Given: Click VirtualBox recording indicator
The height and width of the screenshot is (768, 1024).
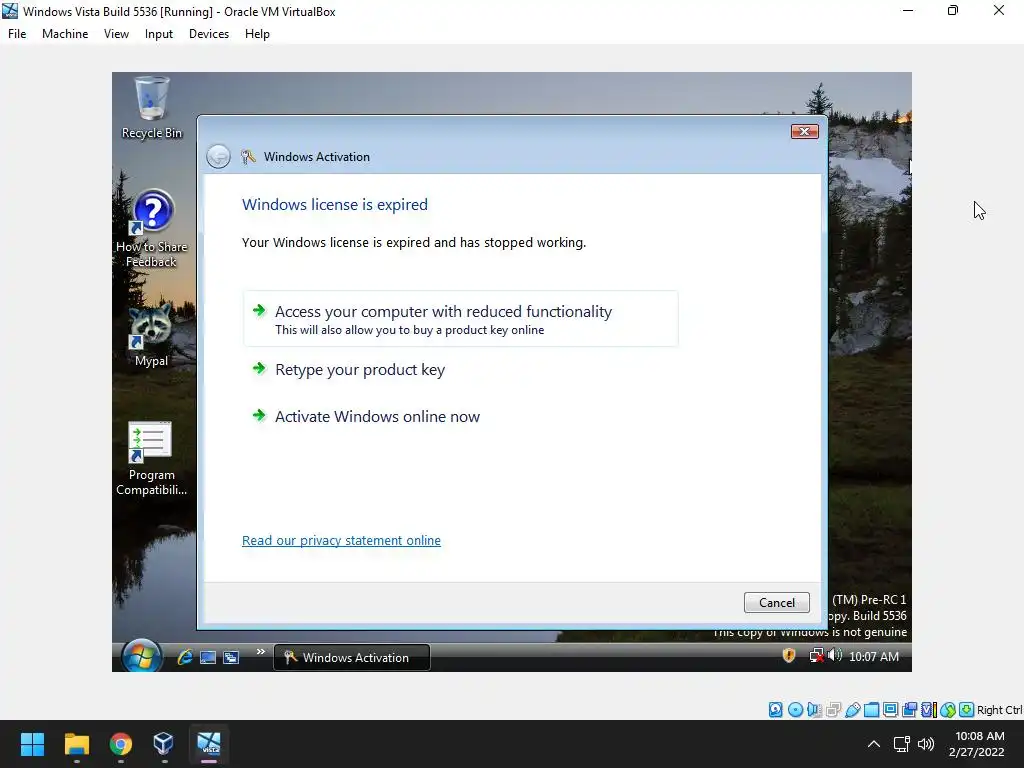Looking at the screenshot, I should pos(909,710).
